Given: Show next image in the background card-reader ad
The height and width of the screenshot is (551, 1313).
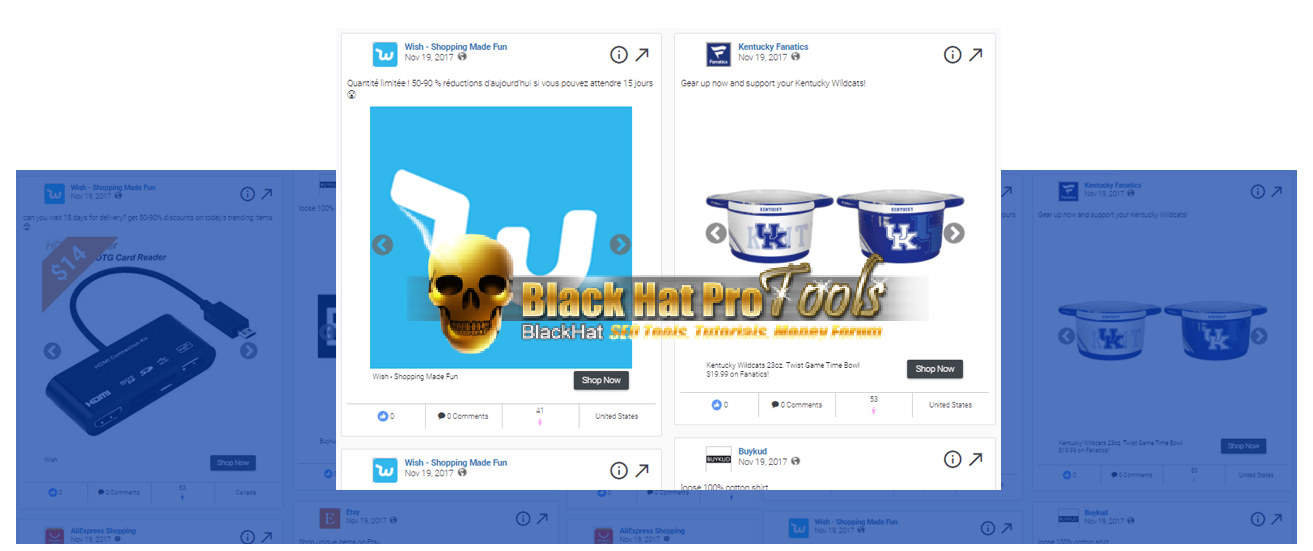Looking at the screenshot, I should pyautogui.click(x=249, y=351).
